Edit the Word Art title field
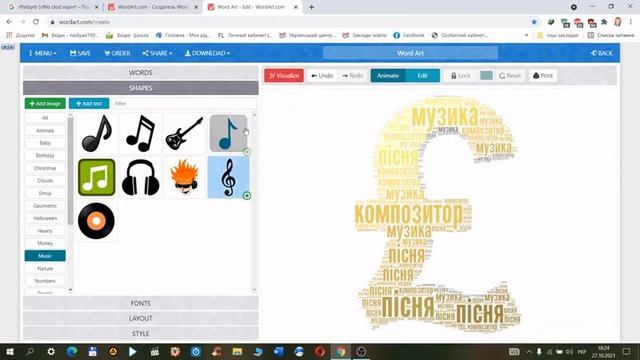 pyautogui.click(x=410, y=53)
